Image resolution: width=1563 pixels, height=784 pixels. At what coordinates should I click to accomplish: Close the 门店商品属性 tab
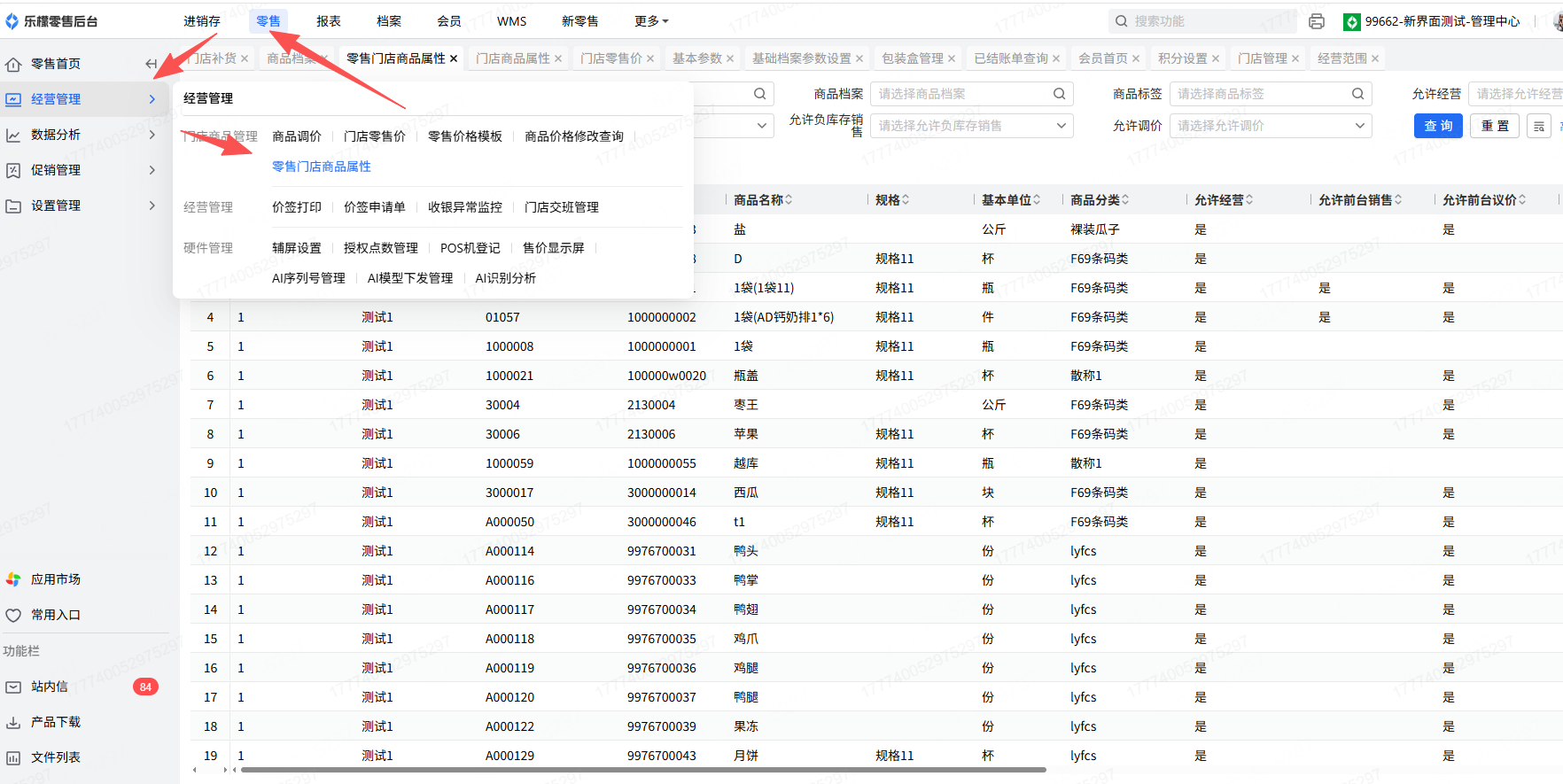coord(558,58)
